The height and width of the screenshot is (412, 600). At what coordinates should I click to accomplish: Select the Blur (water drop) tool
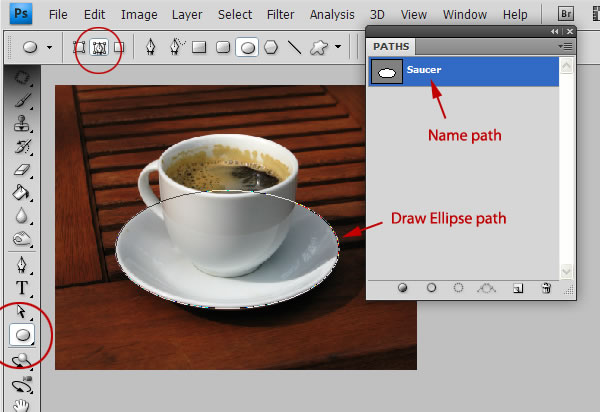tap(21, 216)
